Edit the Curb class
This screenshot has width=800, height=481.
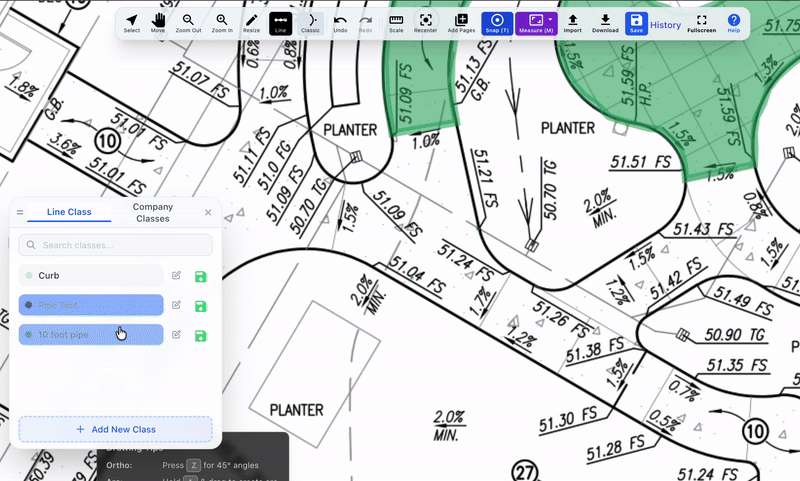(x=176, y=275)
